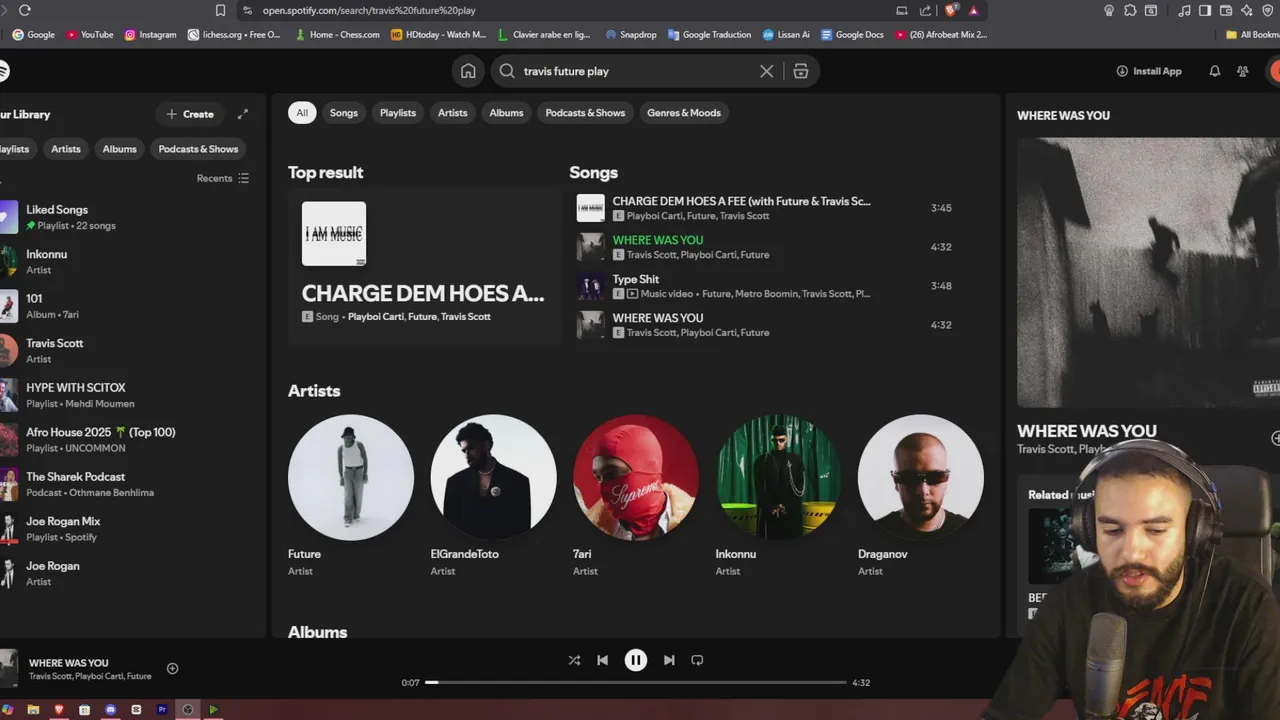Skip to the next track
Image resolution: width=1280 pixels, height=720 pixels.
point(669,660)
